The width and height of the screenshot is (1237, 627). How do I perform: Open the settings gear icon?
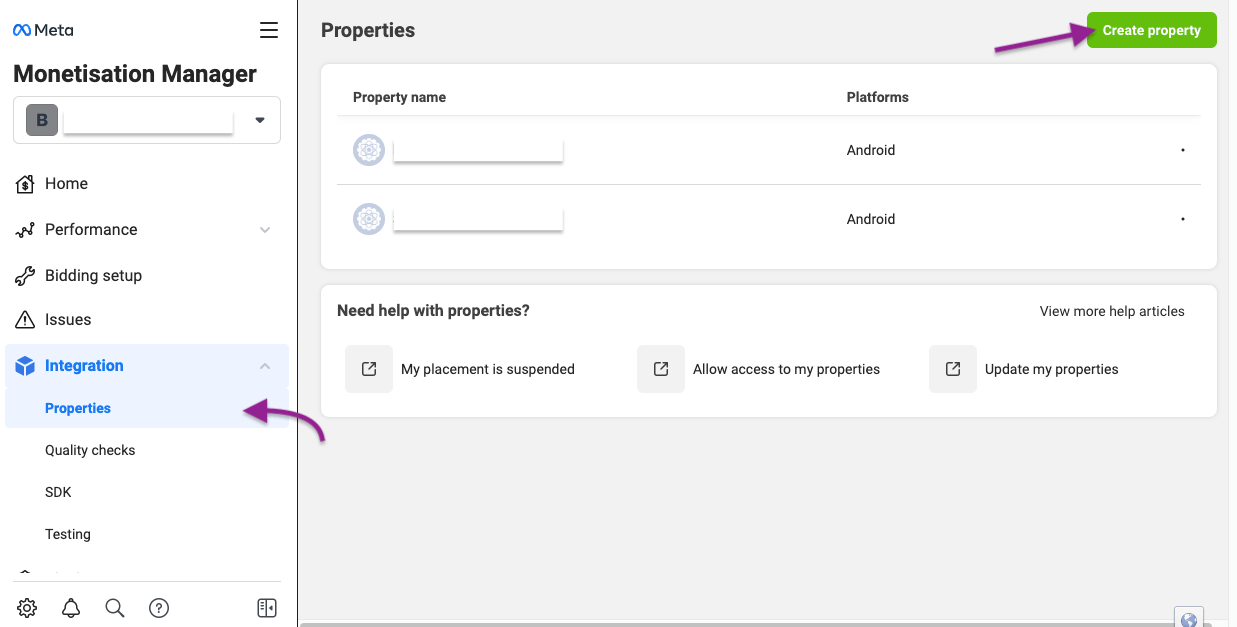click(26, 607)
